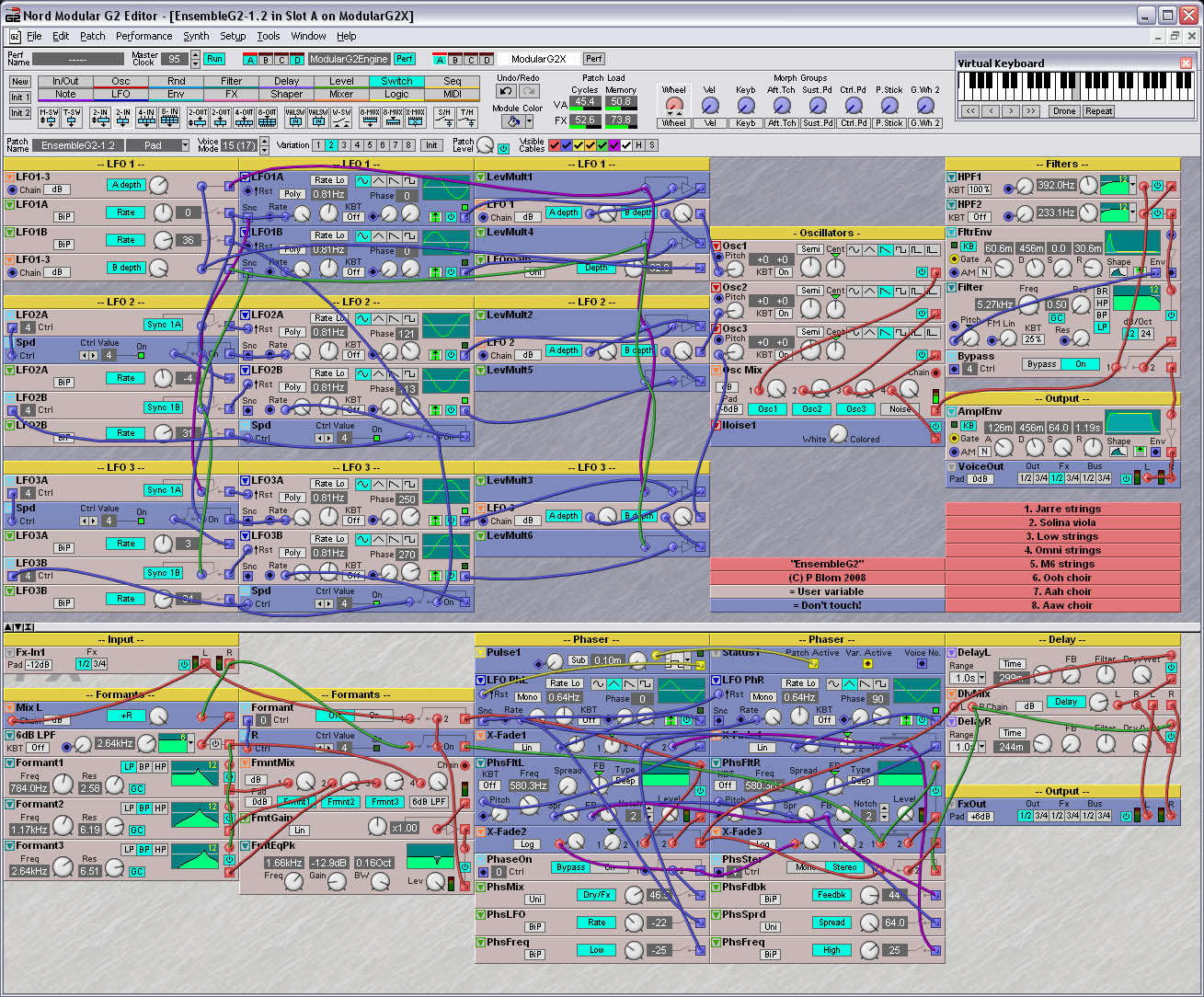Open the Synth menu

click(196, 36)
